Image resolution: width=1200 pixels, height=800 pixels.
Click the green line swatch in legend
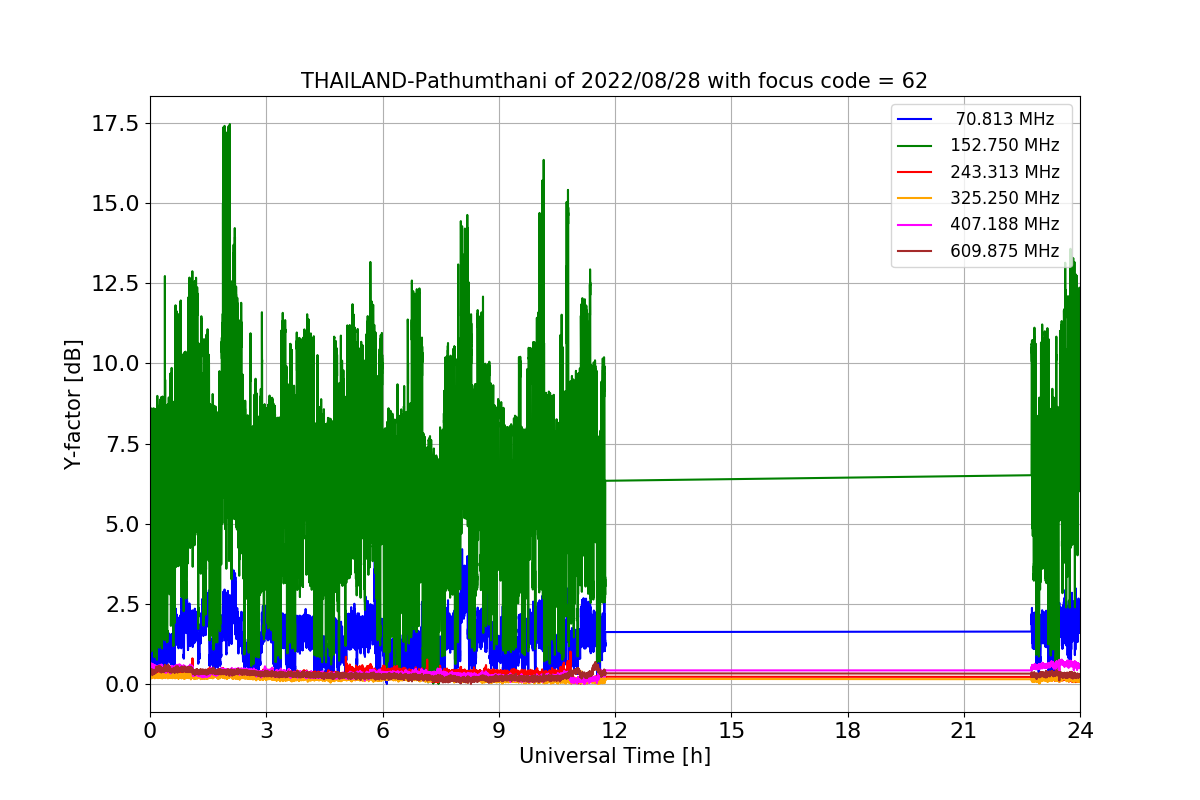[915, 145]
